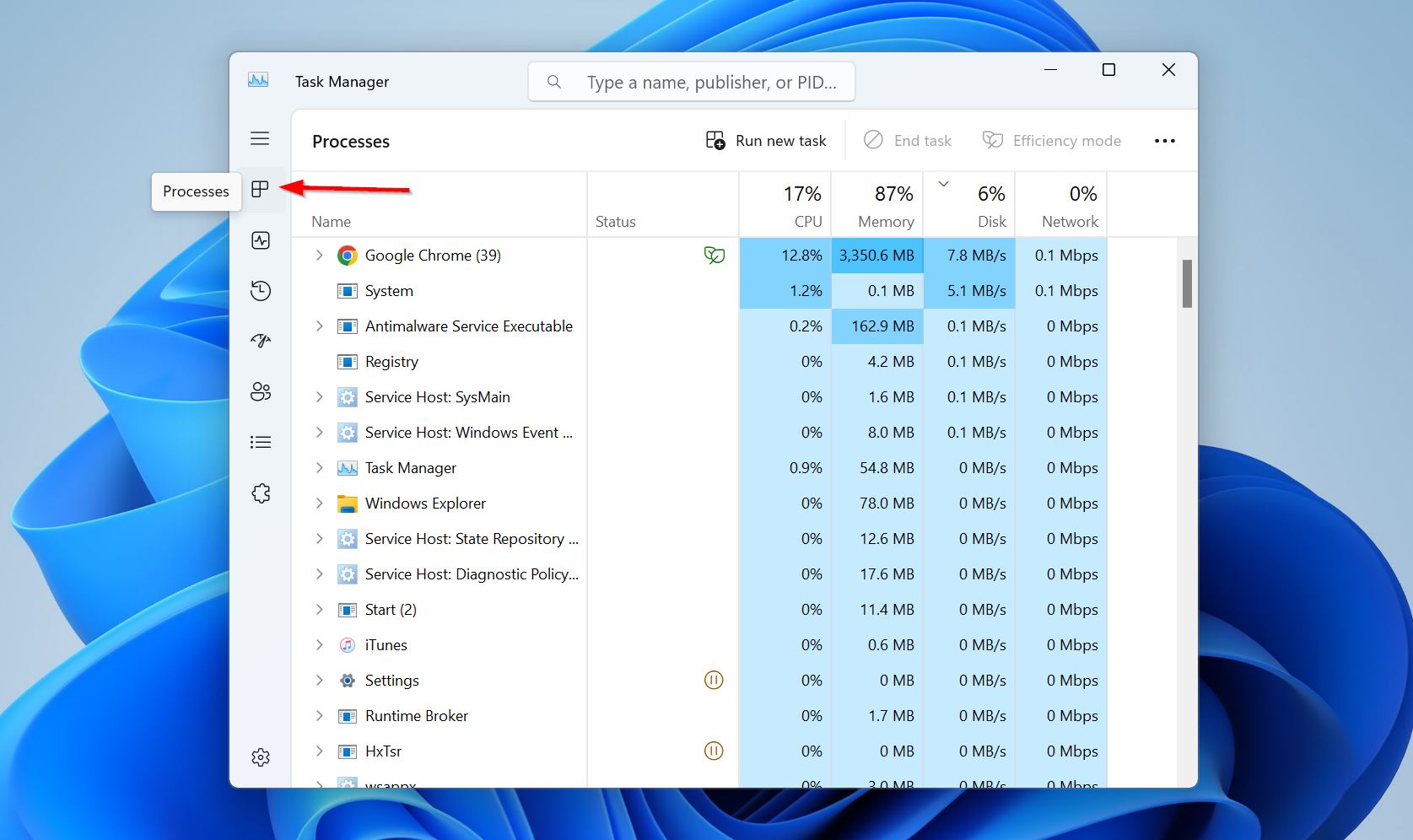Sort processes by Network column

tap(1061, 205)
